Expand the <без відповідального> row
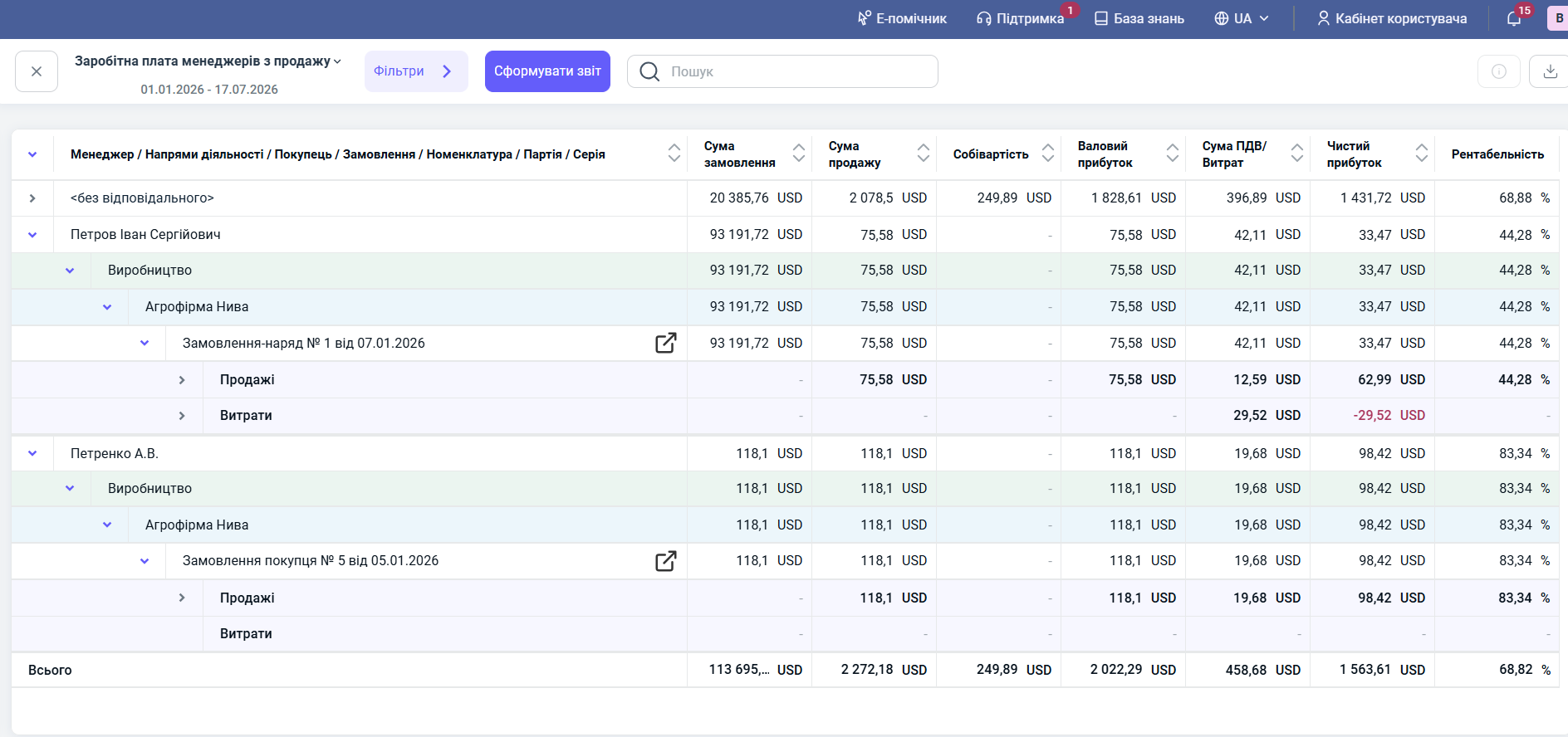Screen dimensions: 1568x737 point(32,198)
